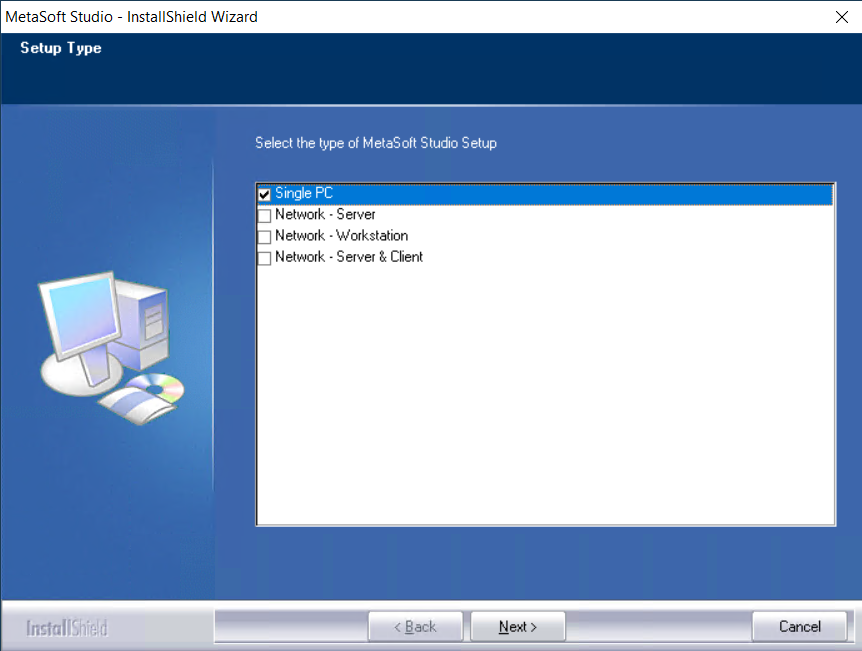Select the 'Network - Server & Client' label text
The width and height of the screenshot is (862, 651).
[349, 257]
